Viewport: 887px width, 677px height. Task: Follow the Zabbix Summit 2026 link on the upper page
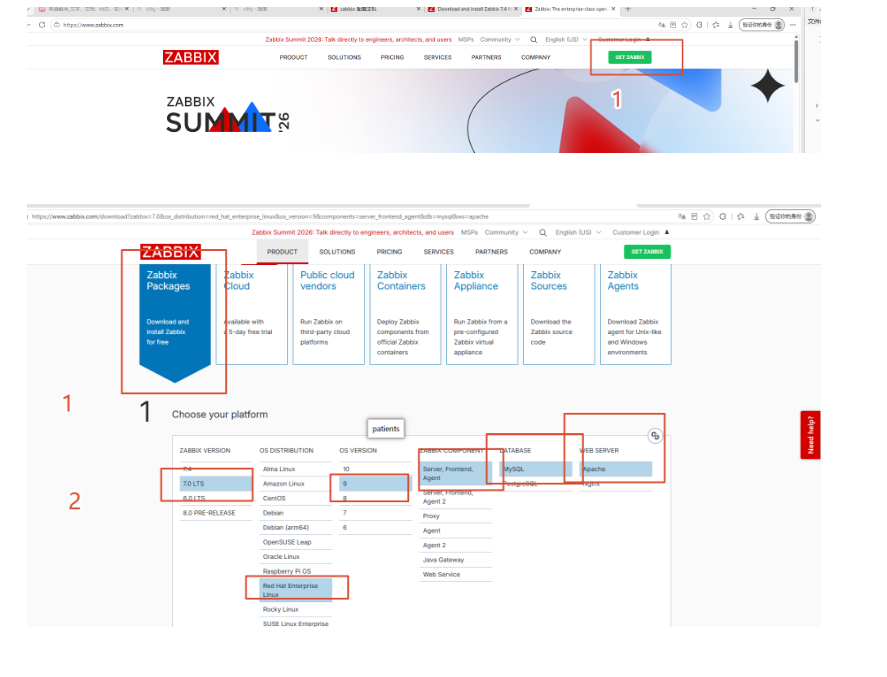[359, 40]
